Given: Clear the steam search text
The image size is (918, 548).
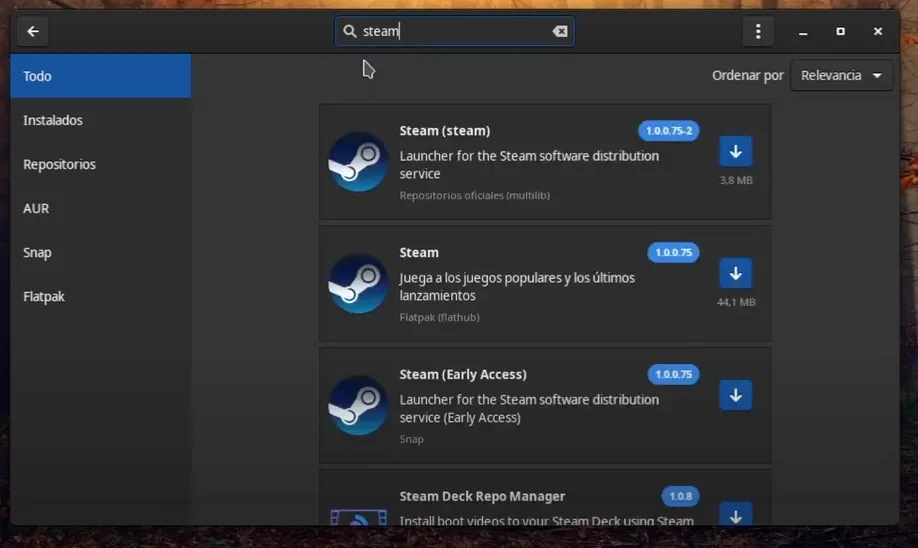Looking at the screenshot, I should point(560,31).
